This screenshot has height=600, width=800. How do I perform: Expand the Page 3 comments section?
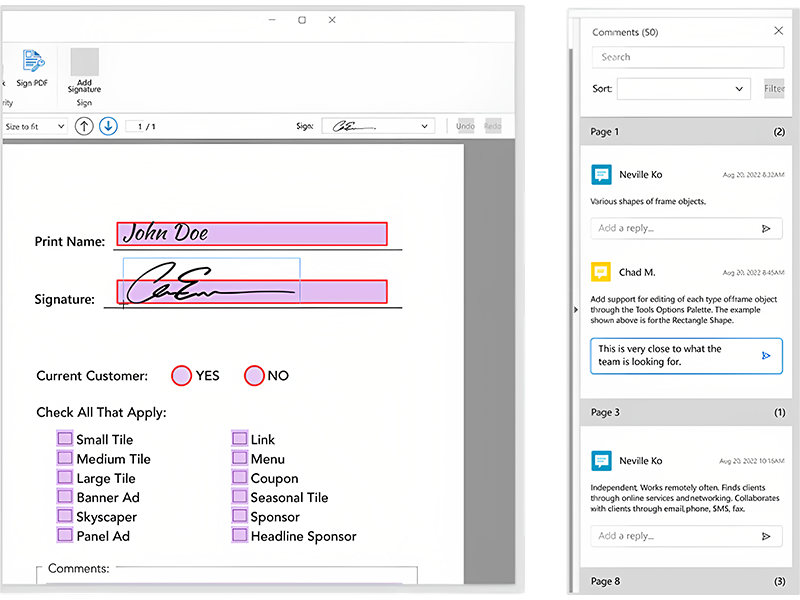pyautogui.click(x=686, y=412)
